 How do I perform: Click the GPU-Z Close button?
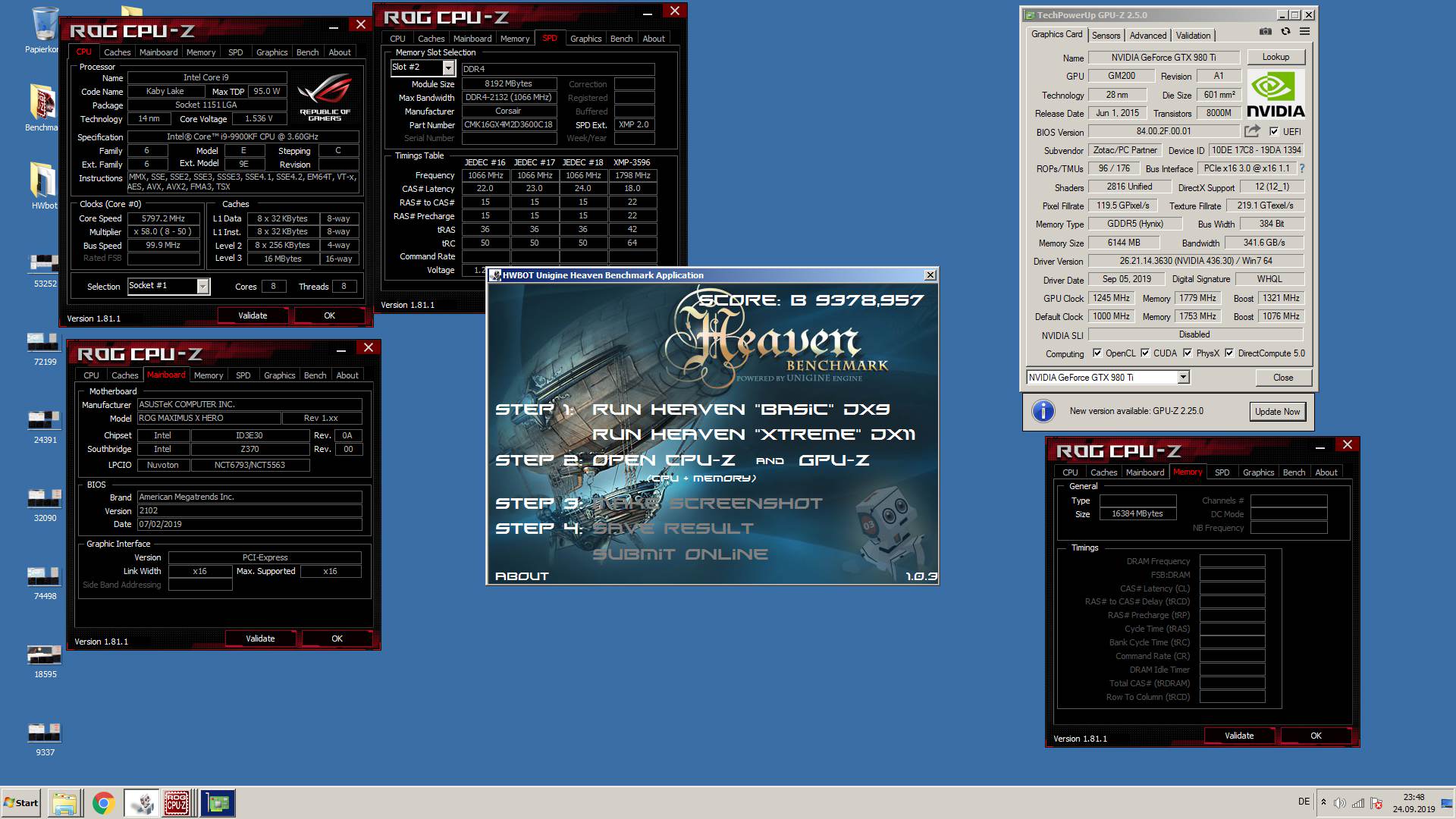point(1283,377)
